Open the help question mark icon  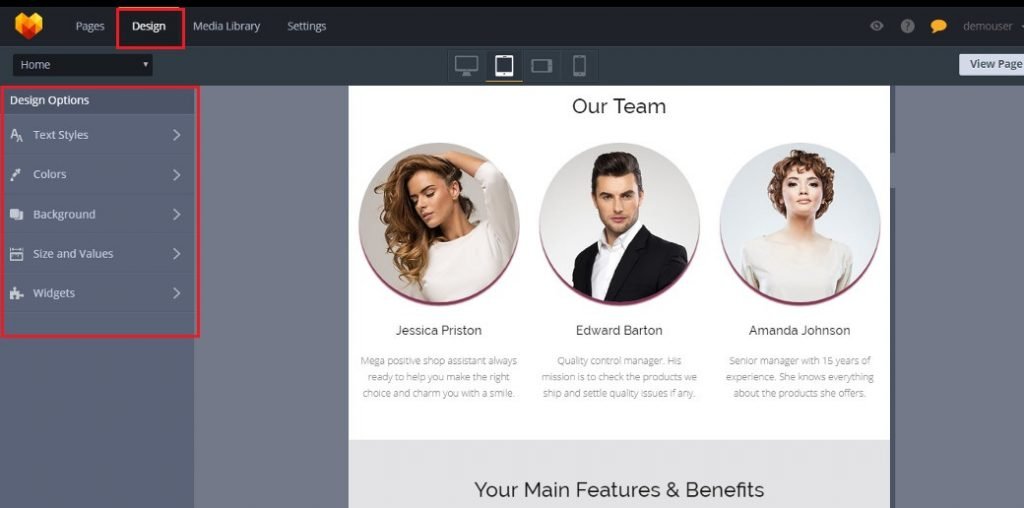(908, 26)
